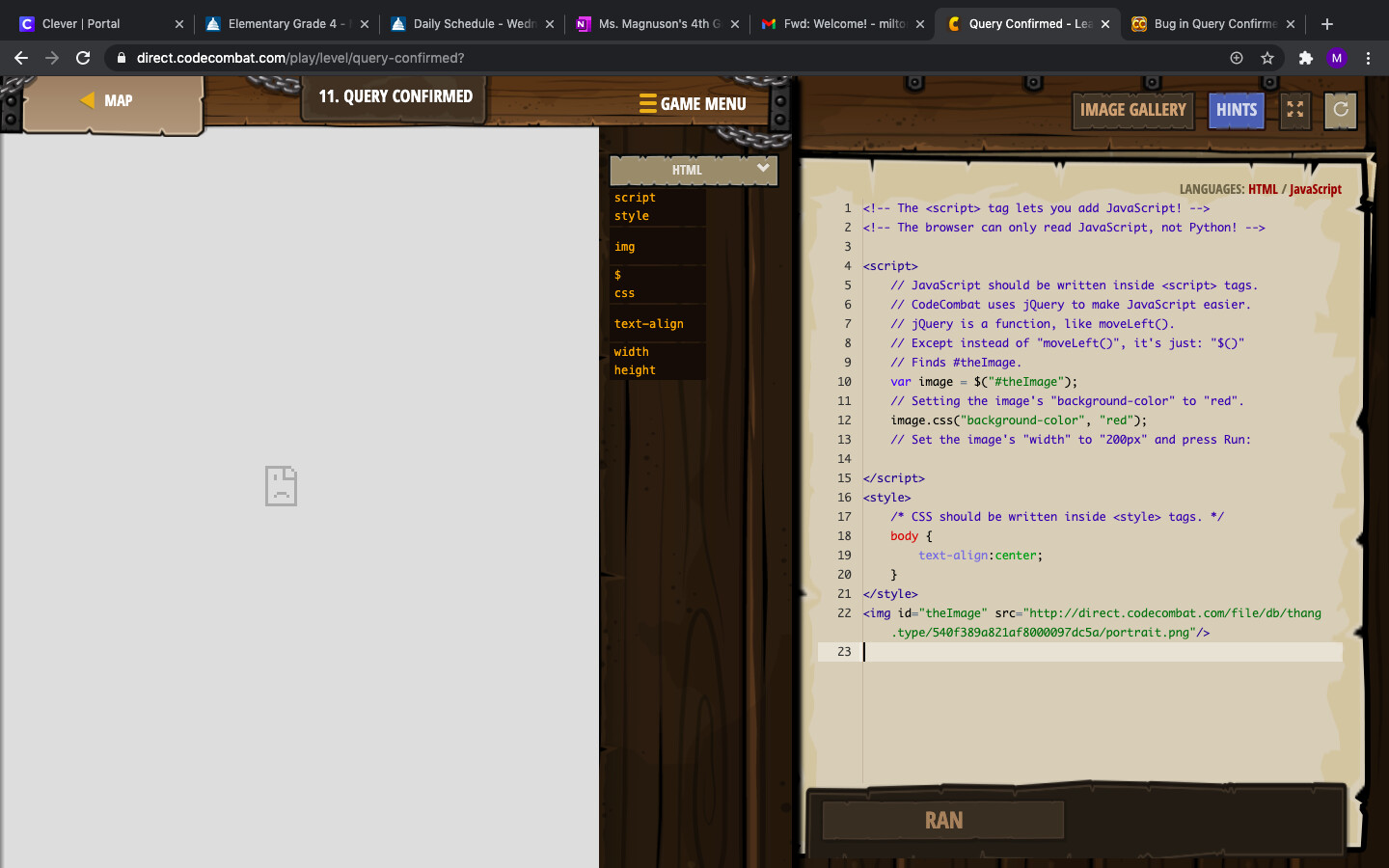Close the Ms. Magnuson's 4th tab

click(x=735, y=24)
